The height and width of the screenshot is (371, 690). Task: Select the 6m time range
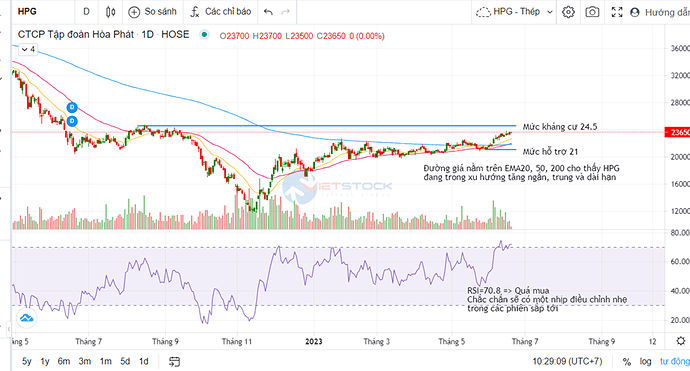[64, 361]
